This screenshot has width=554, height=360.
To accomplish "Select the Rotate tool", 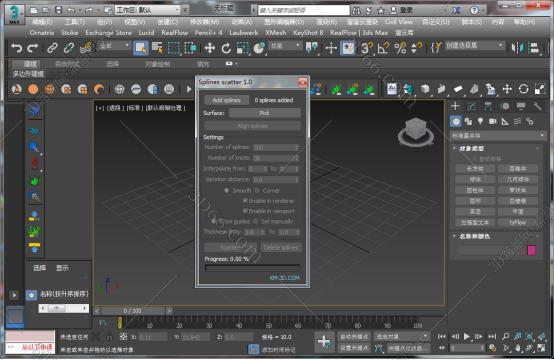I will pos(226,48).
